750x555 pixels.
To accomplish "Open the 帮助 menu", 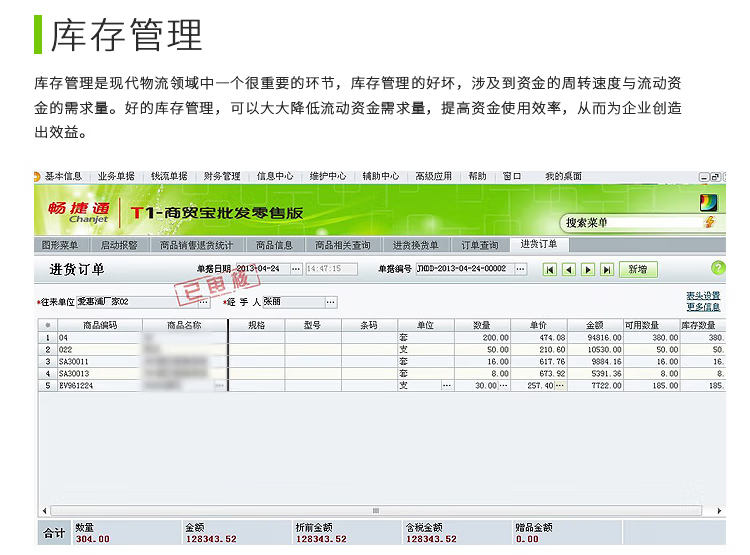I will pyautogui.click(x=477, y=177).
